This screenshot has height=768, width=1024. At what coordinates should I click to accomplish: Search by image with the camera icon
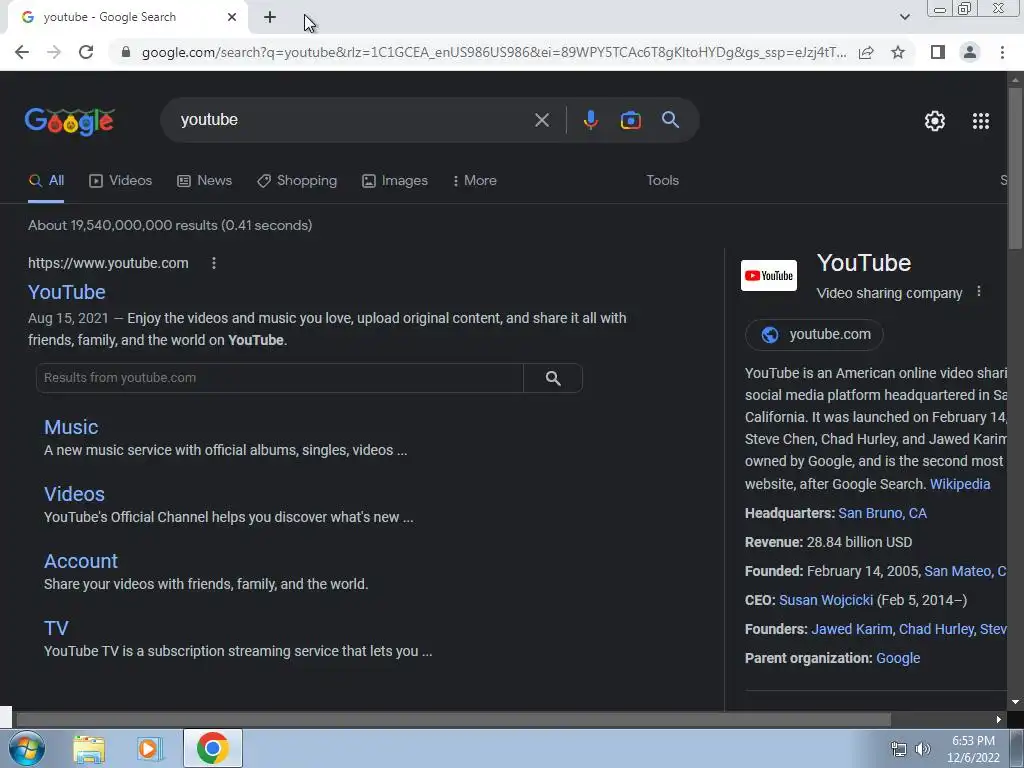coord(630,120)
